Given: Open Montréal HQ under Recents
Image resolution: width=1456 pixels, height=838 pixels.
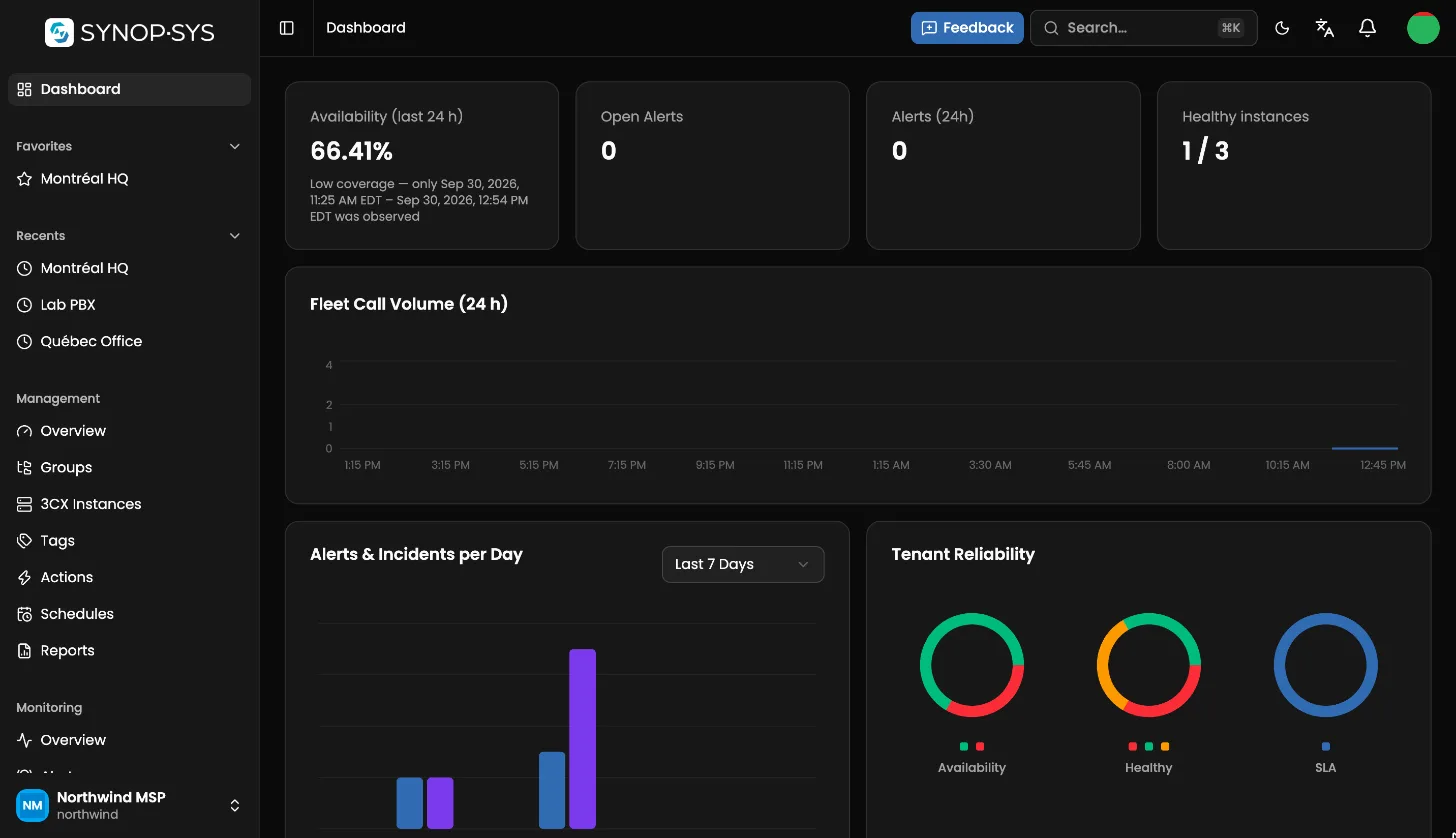Looking at the screenshot, I should (129, 268).
